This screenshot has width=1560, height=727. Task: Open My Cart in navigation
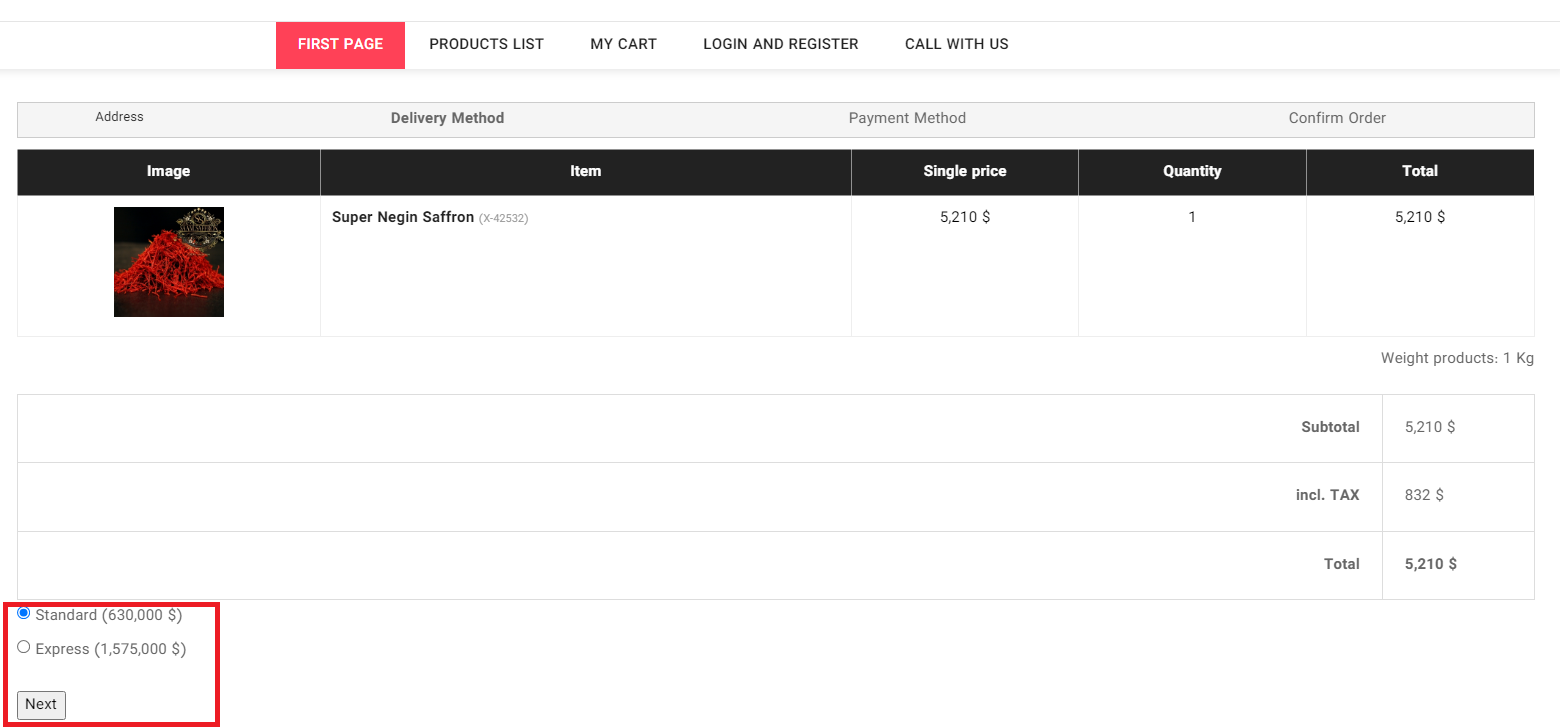point(623,44)
